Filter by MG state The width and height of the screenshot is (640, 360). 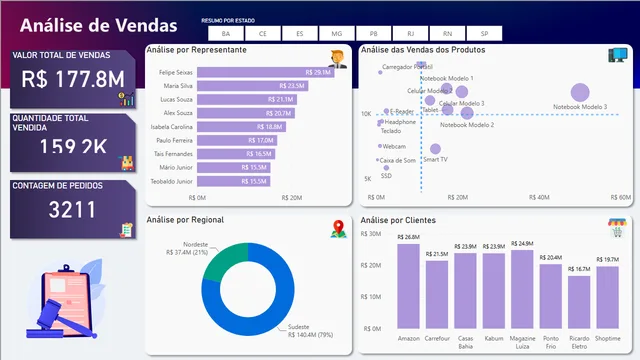point(337,33)
